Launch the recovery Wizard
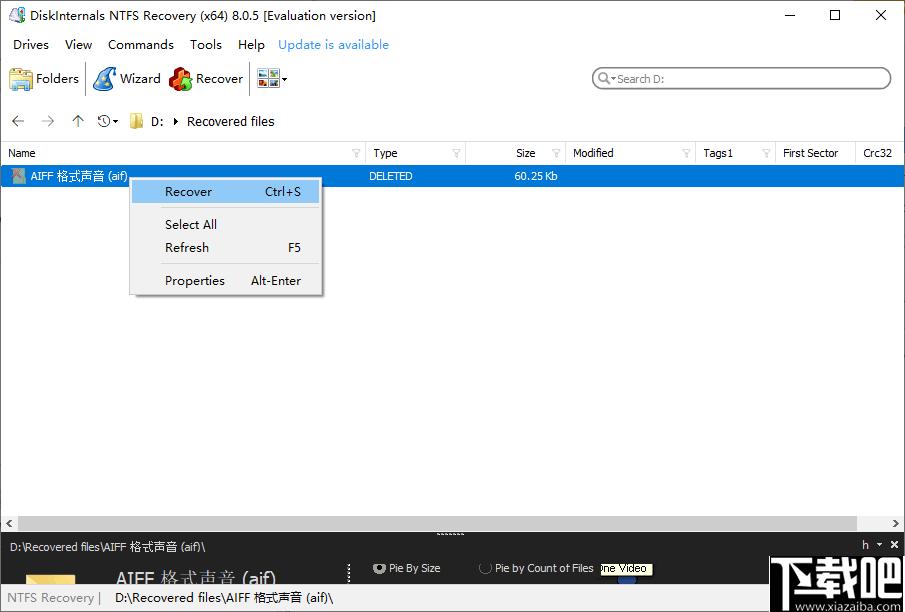The height and width of the screenshot is (612, 905). click(127, 79)
